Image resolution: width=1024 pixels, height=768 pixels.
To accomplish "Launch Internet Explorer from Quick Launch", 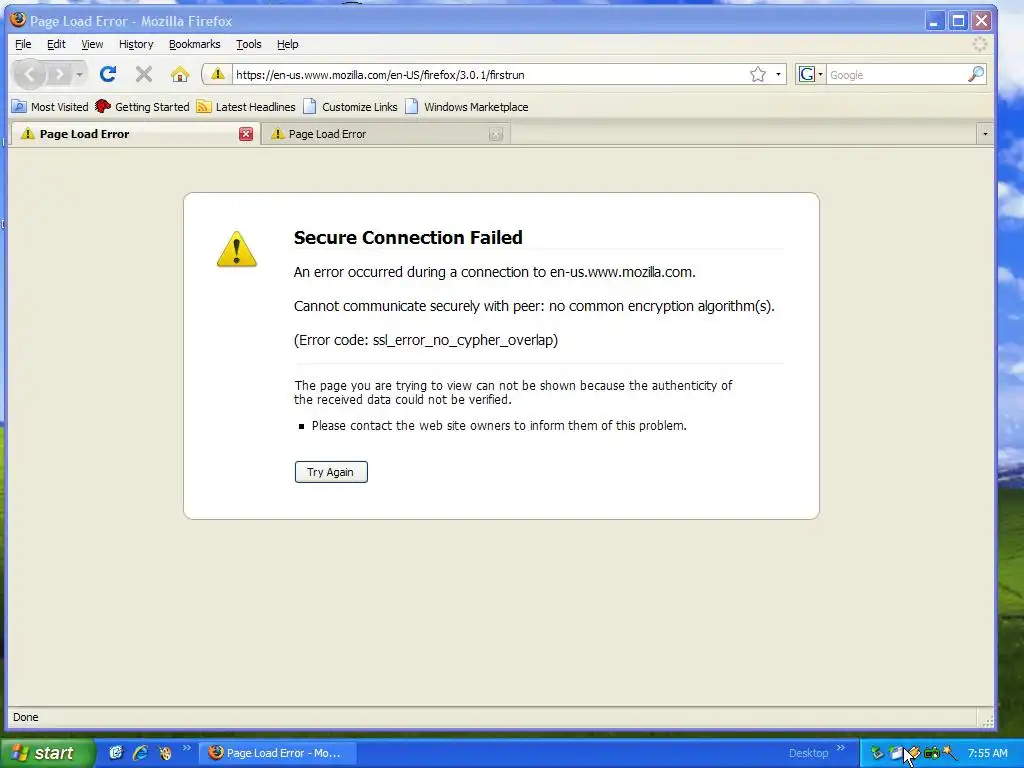I will pos(140,753).
